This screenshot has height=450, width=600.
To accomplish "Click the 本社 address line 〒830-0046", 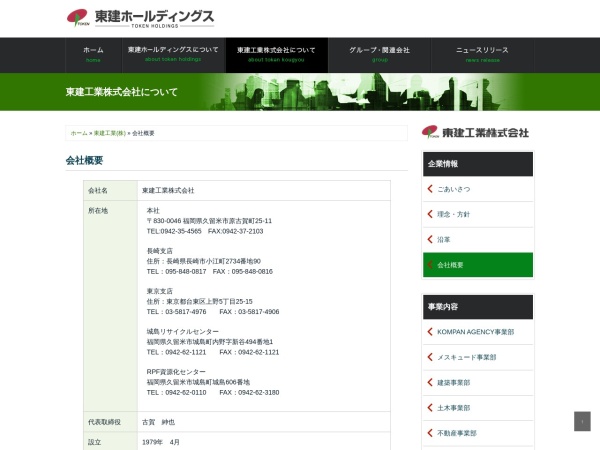I will 209,221.
